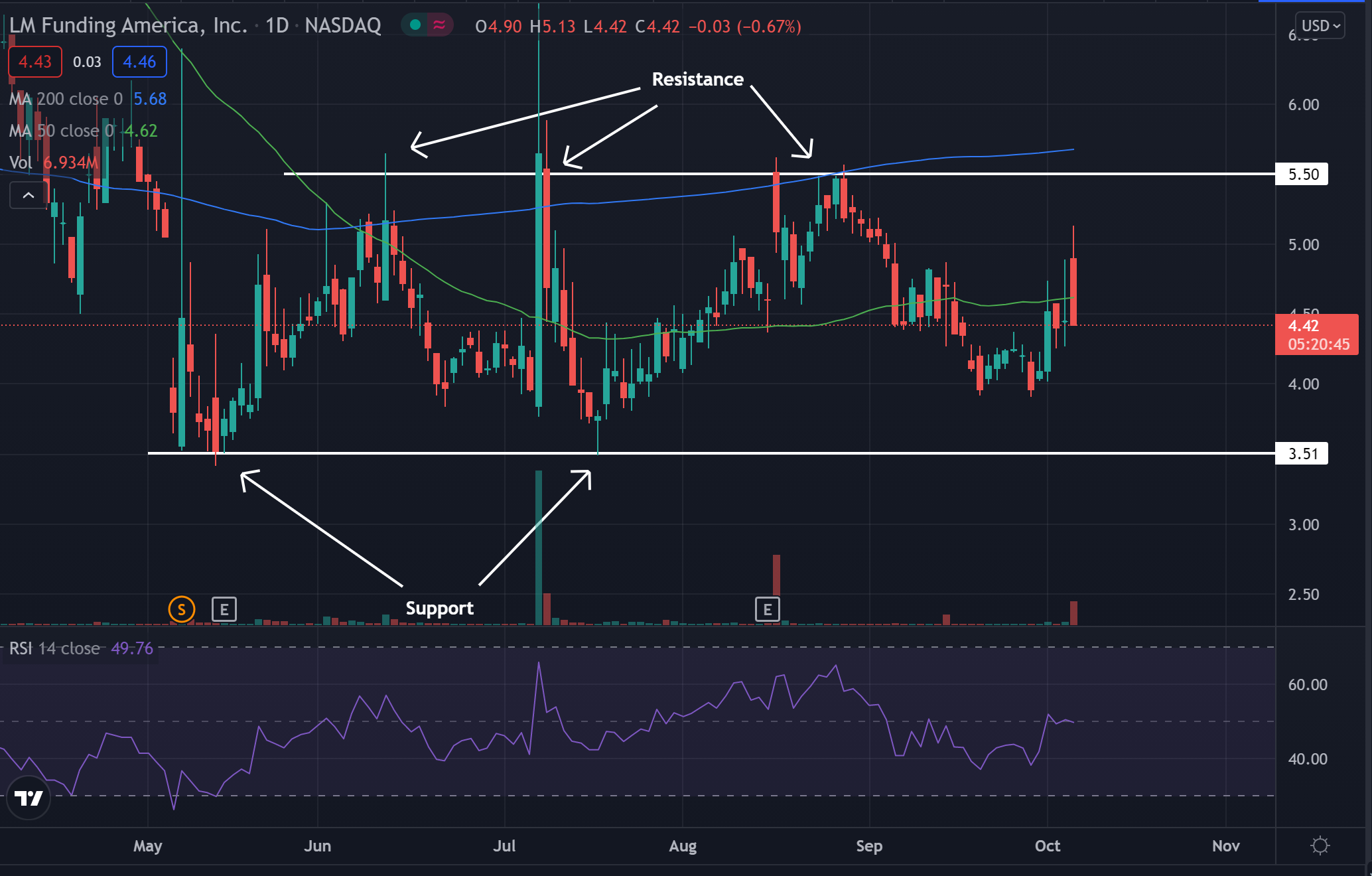Click the 1D interval label

277,25
